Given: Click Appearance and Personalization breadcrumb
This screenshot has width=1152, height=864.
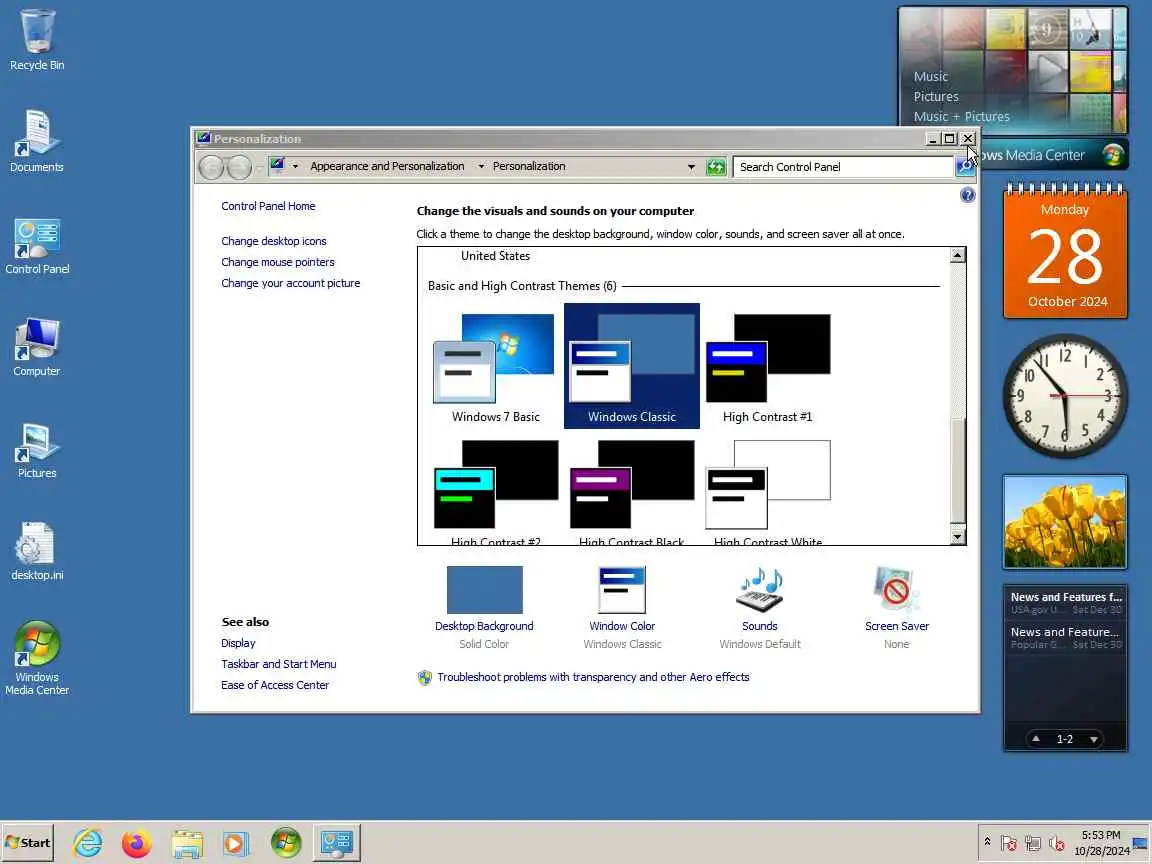Looking at the screenshot, I should point(387,166).
